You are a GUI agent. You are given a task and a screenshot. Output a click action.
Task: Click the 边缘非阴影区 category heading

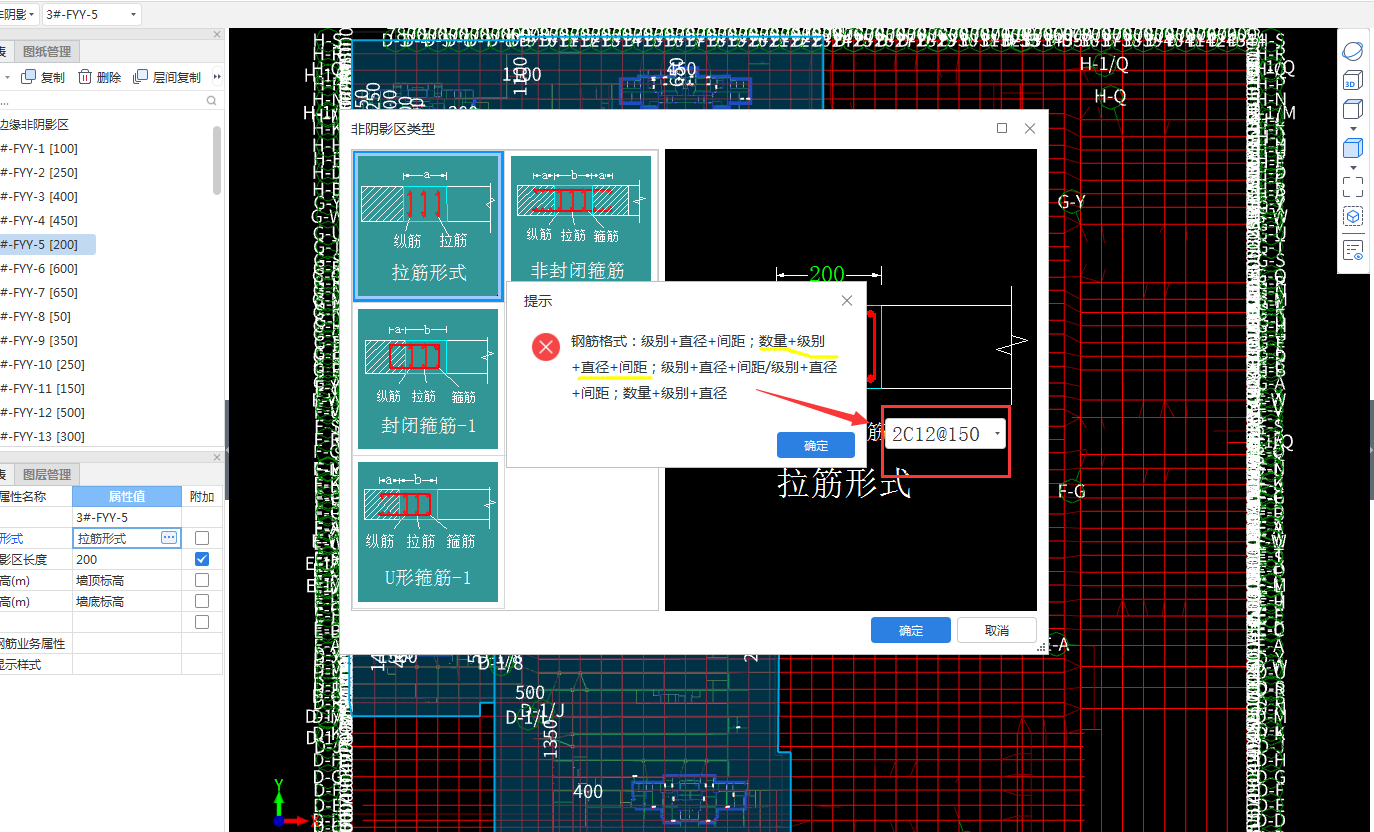pos(34,124)
